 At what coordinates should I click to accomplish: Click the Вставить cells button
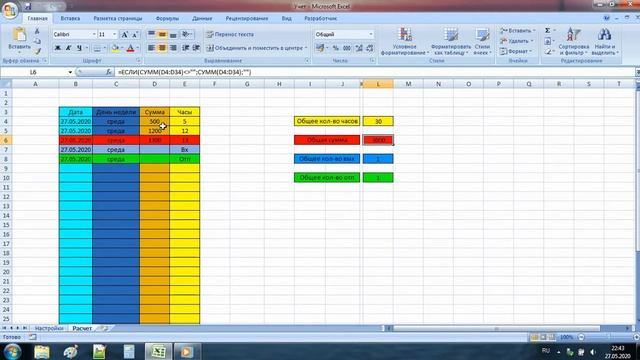[x=518, y=31]
